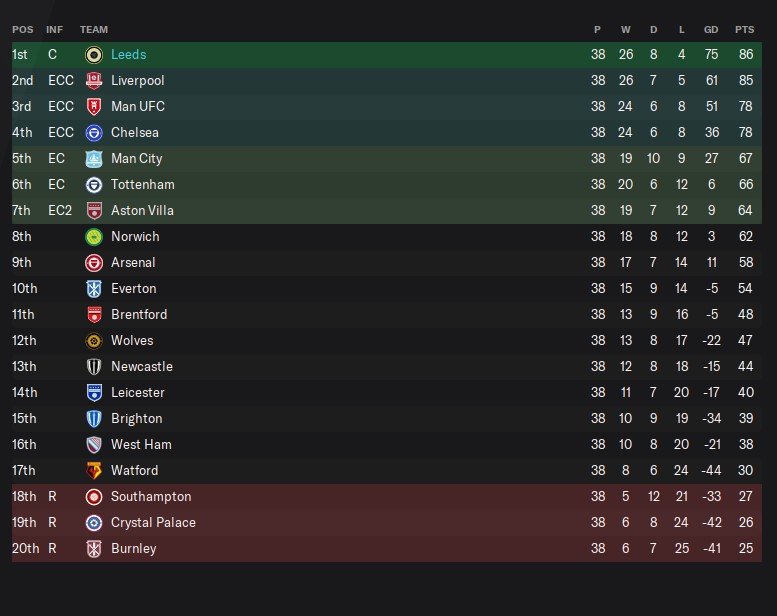Select the Wolves club badge icon
This screenshot has width=777, height=616.
[94, 340]
